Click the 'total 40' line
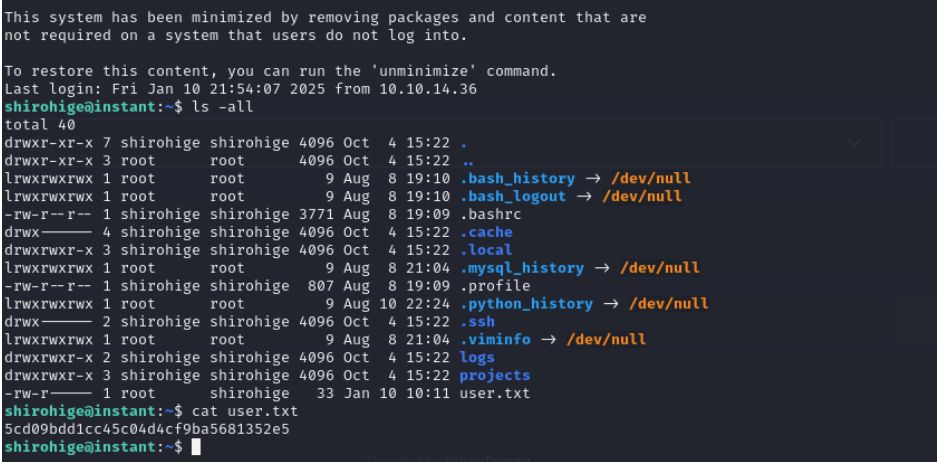This screenshot has height=462, width=937. (x=39, y=125)
